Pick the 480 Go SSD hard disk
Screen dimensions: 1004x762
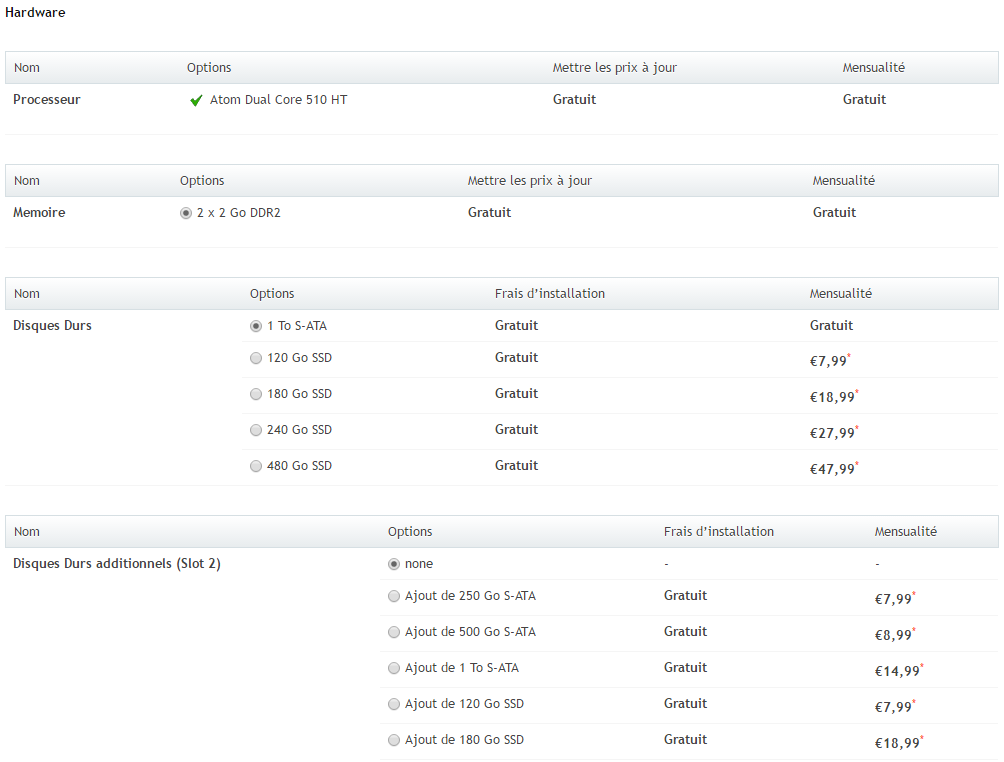(256, 466)
